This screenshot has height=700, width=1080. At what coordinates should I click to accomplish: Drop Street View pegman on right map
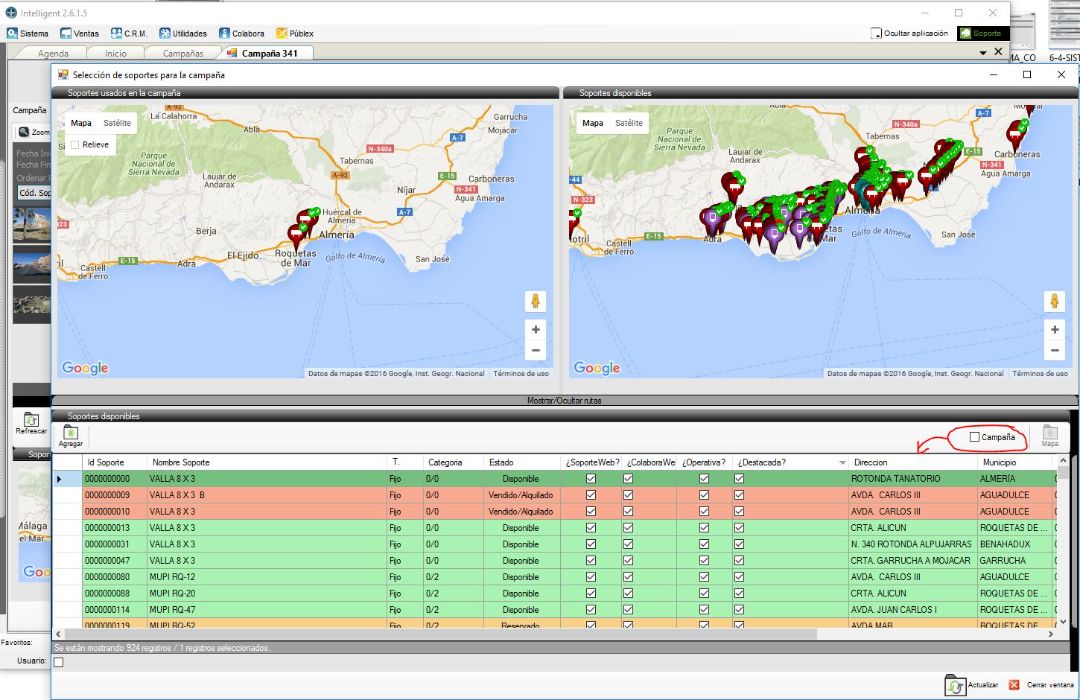pos(1053,301)
